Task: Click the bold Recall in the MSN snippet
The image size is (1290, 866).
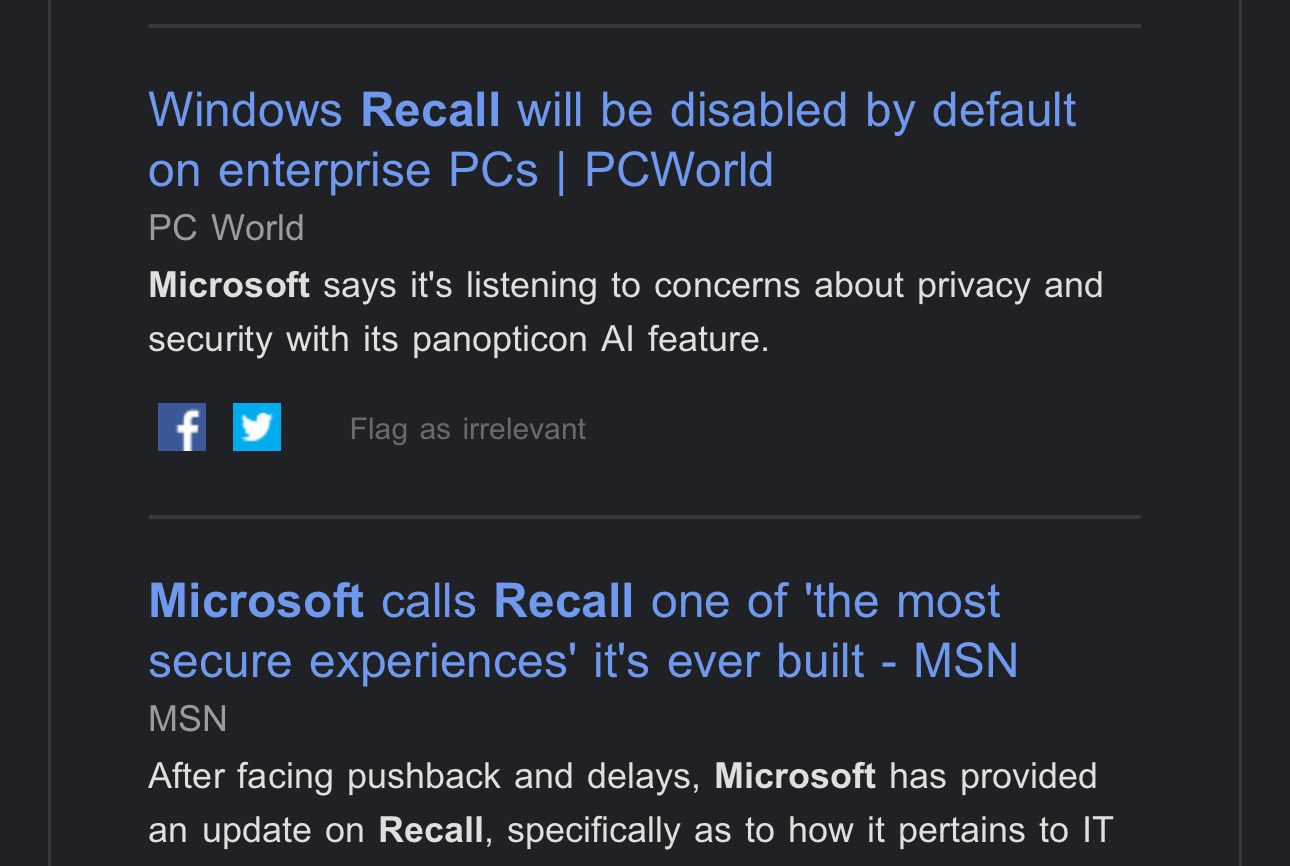Action: (431, 830)
